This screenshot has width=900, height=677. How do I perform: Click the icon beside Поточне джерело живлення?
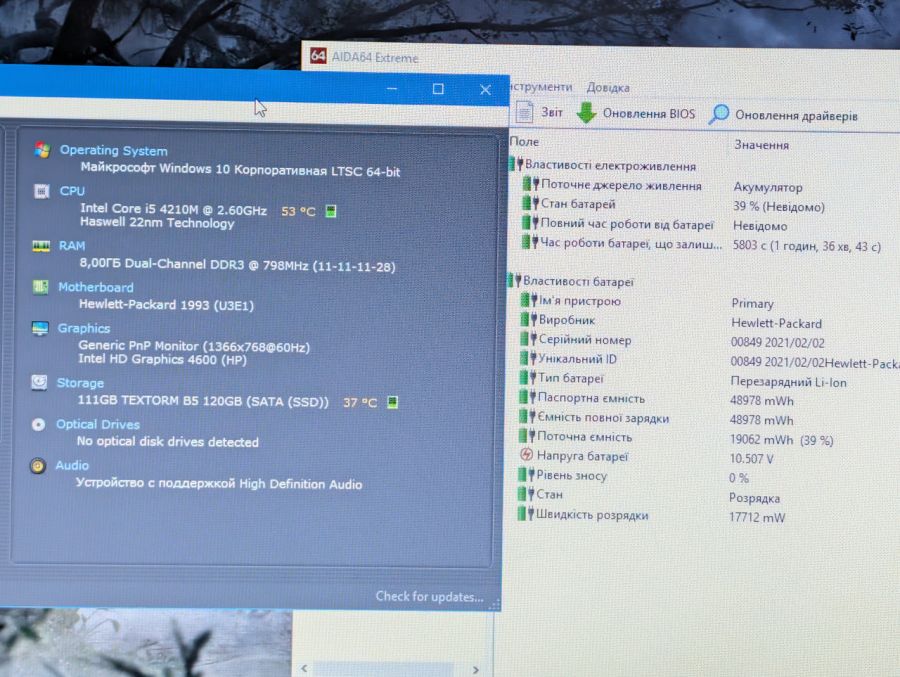point(530,184)
